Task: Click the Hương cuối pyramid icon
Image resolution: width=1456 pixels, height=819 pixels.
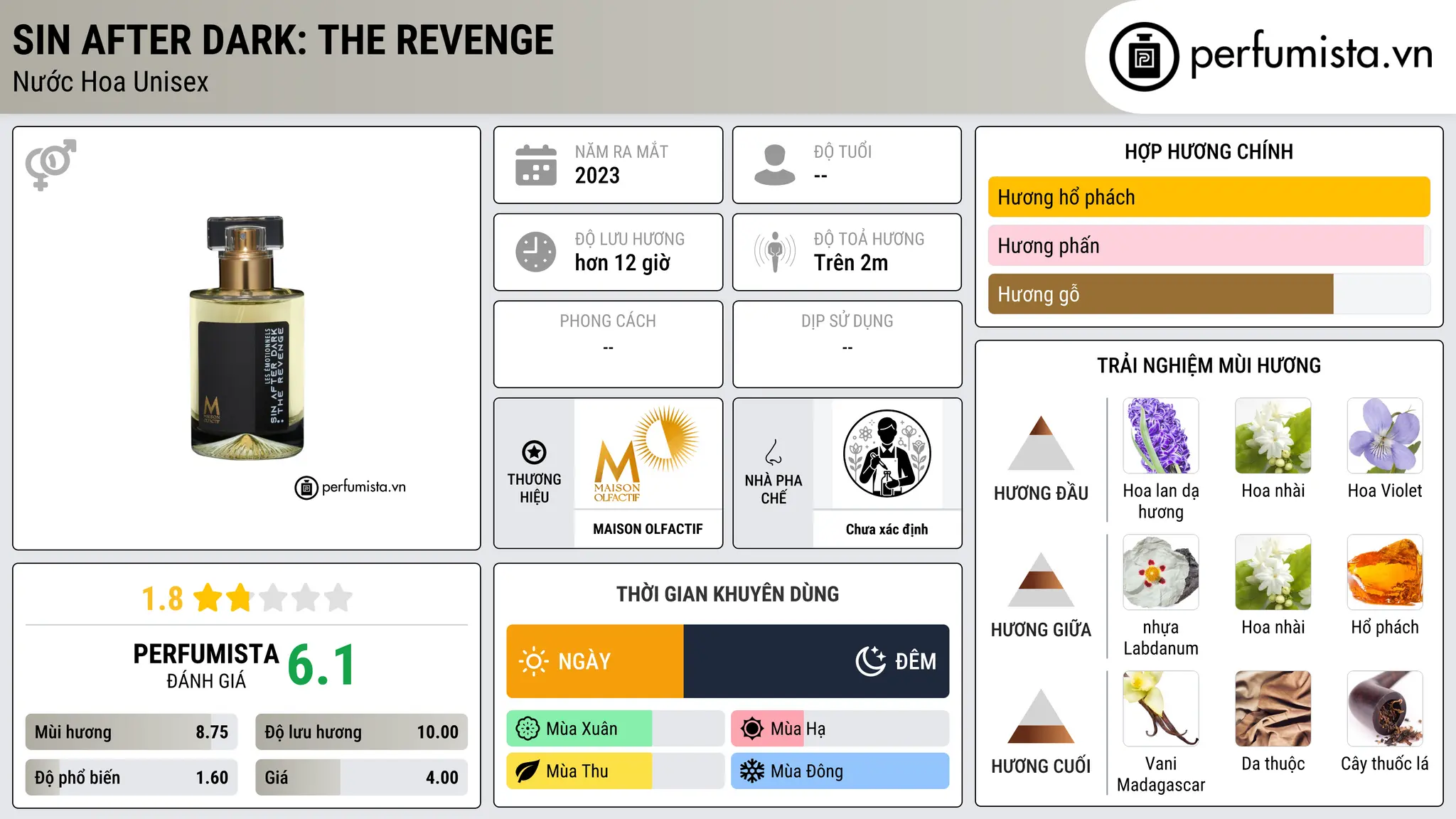Action: (x=1041, y=716)
